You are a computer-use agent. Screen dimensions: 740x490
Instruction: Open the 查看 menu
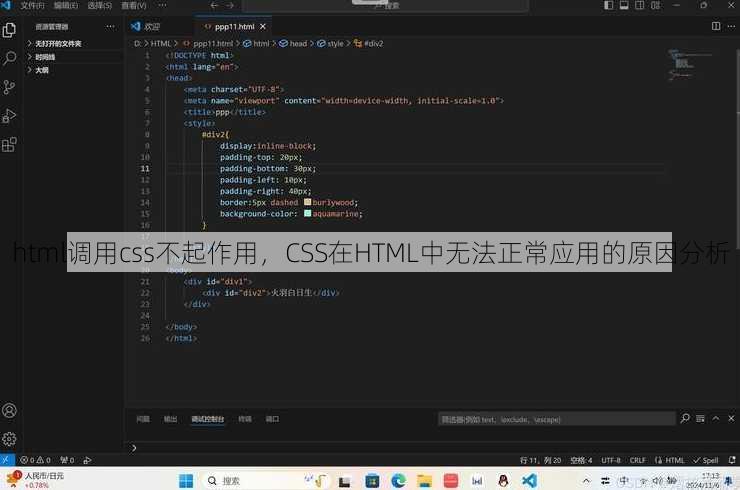click(134, 6)
